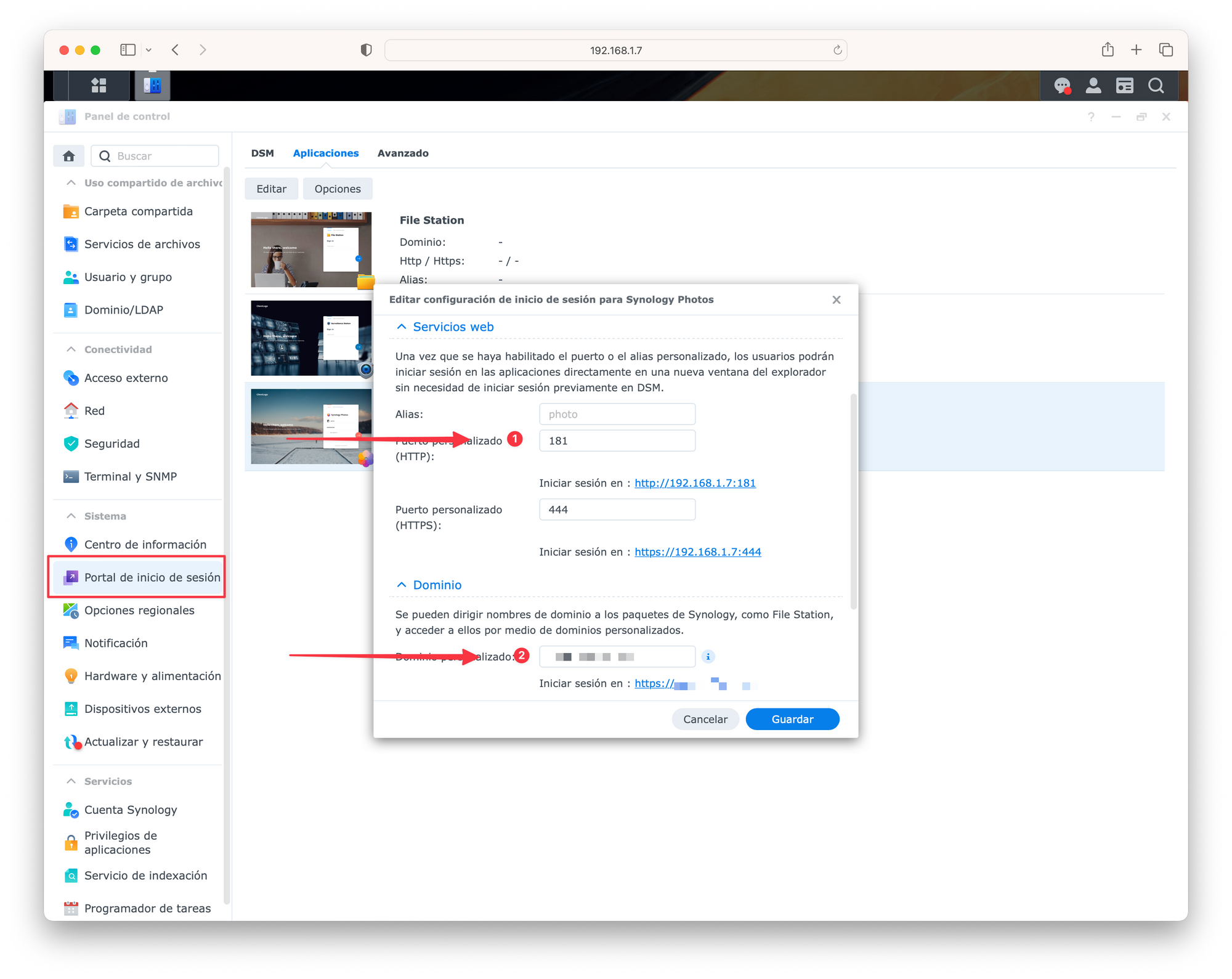Open the Control Panel help icon
The image size is (1232, 979).
[1091, 116]
